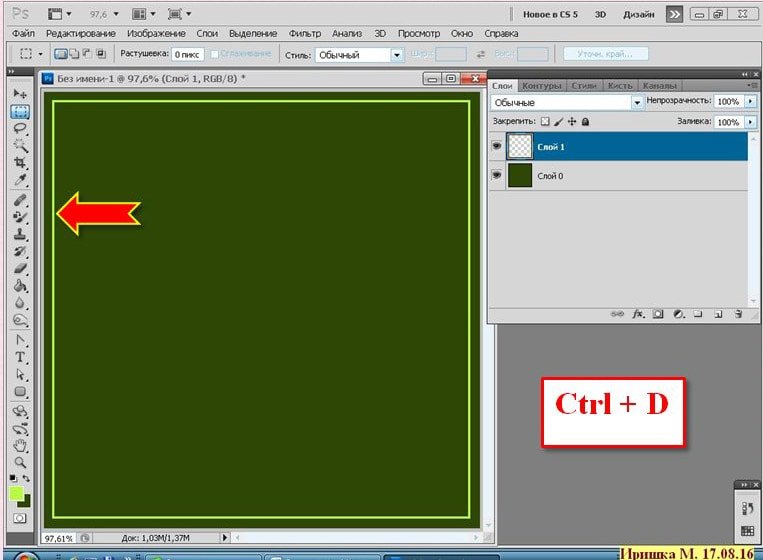
Task: Select the Eyedropper tool
Action: point(20,180)
